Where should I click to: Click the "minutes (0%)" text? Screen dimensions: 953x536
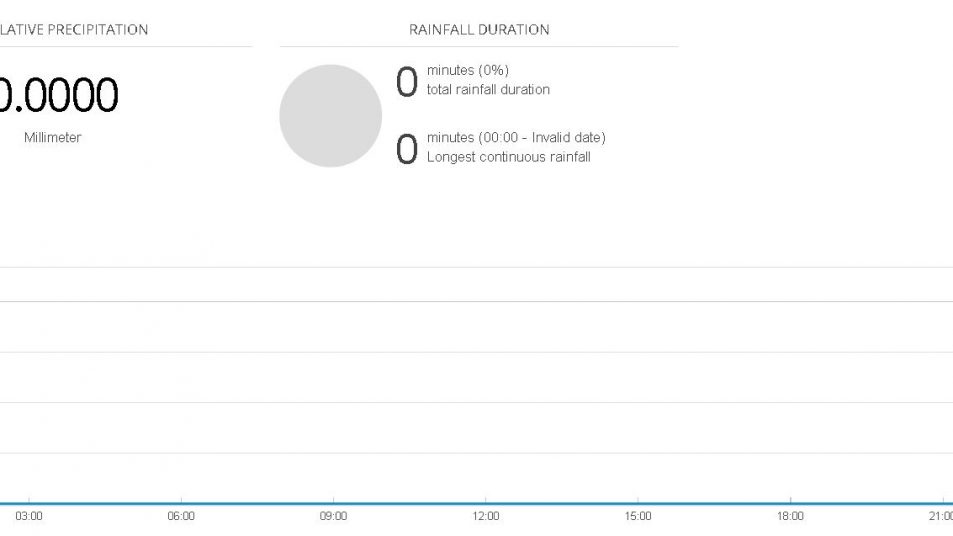[468, 70]
